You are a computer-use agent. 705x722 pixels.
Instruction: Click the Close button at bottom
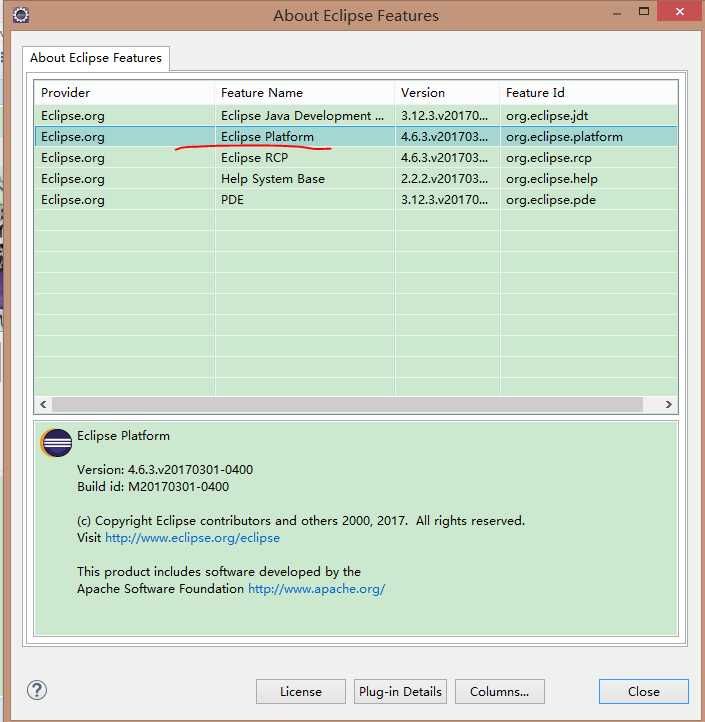pos(644,691)
